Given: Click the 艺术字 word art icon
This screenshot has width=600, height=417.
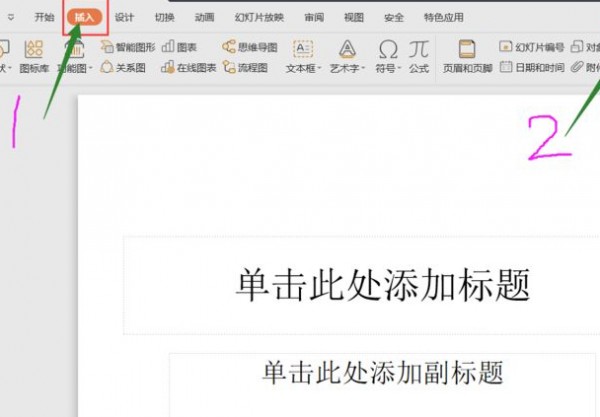Looking at the screenshot, I should tap(347, 50).
